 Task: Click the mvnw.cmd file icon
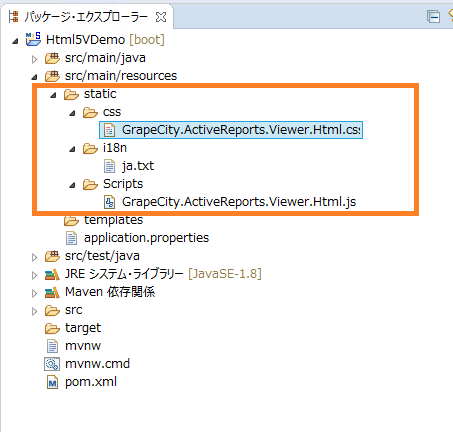point(52,364)
